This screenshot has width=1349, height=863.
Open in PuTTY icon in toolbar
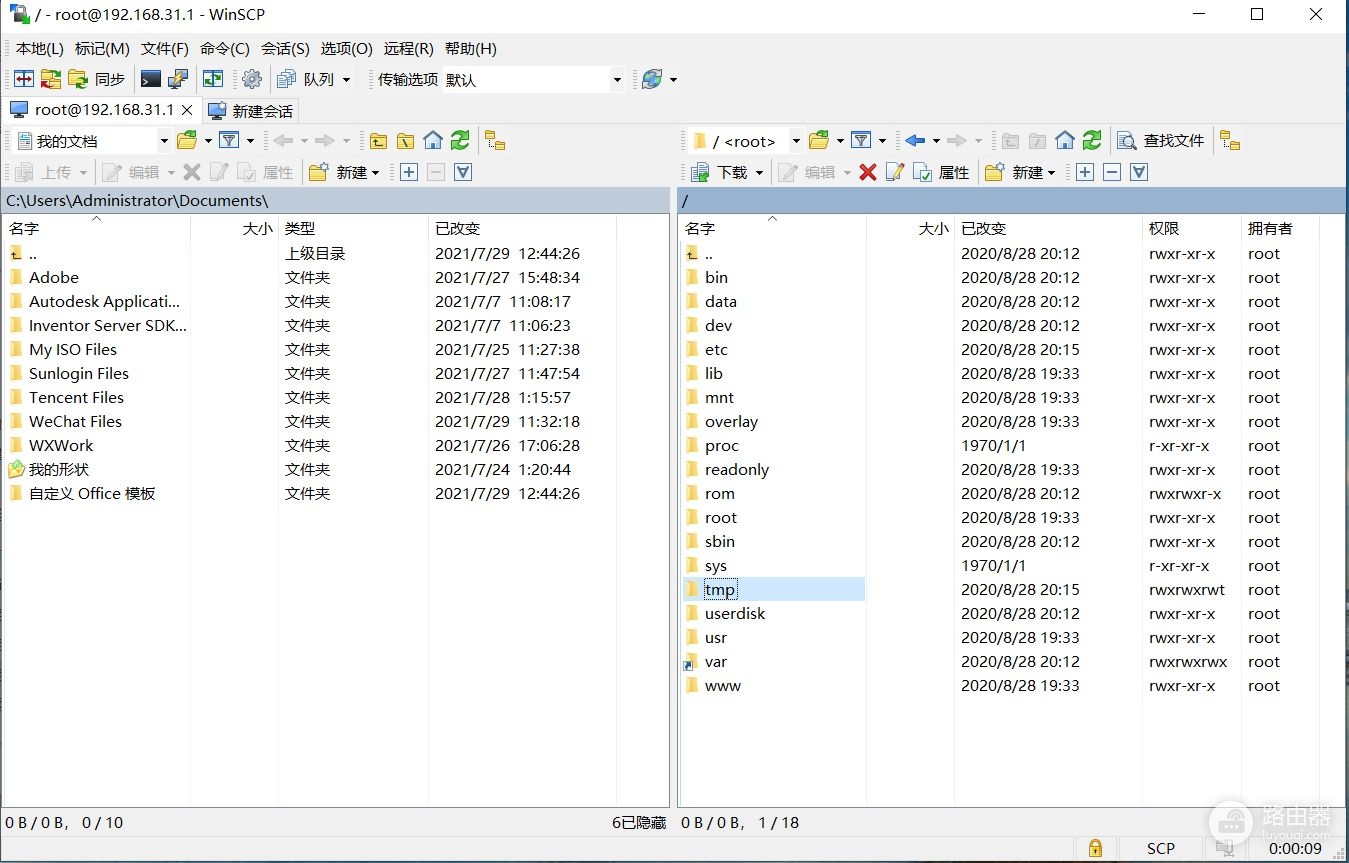[x=178, y=79]
